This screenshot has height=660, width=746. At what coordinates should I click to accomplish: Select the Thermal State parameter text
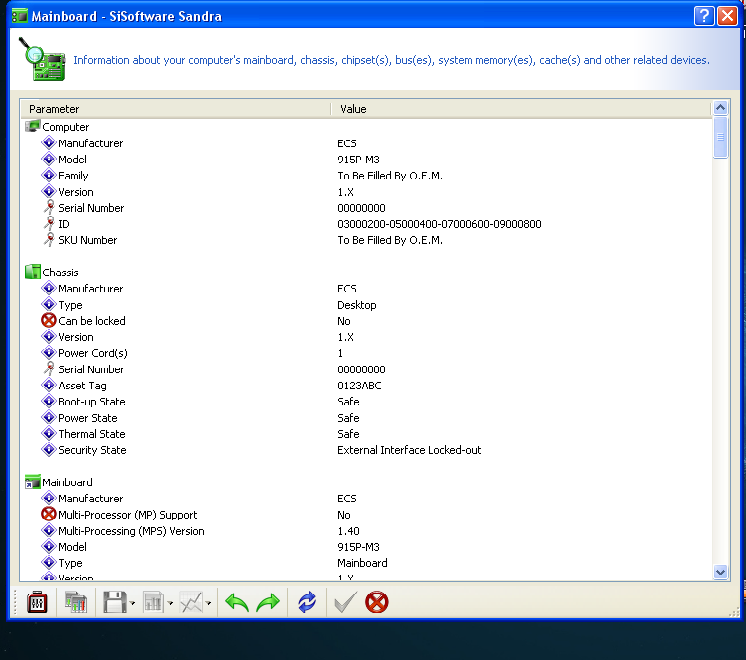click(x=92, y=434)
